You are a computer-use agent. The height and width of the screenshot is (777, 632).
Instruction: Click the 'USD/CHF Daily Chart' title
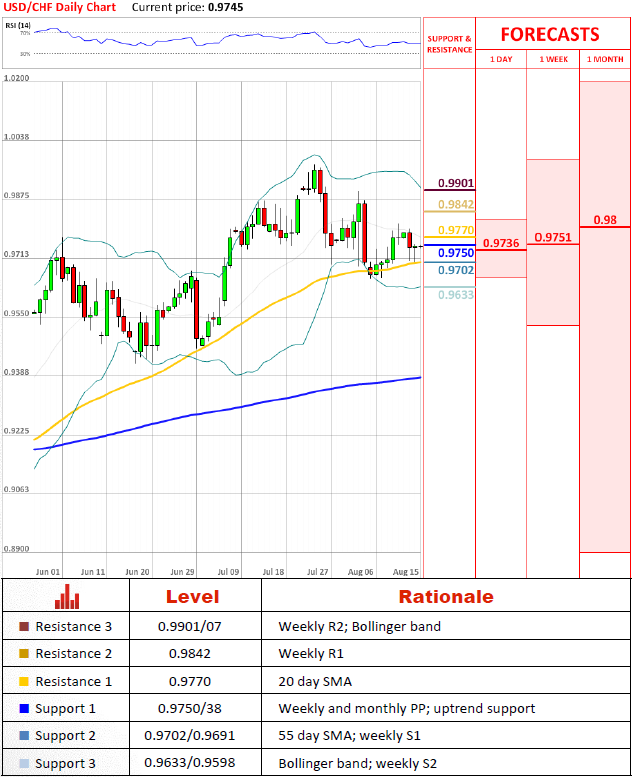(x=59, y=7)
